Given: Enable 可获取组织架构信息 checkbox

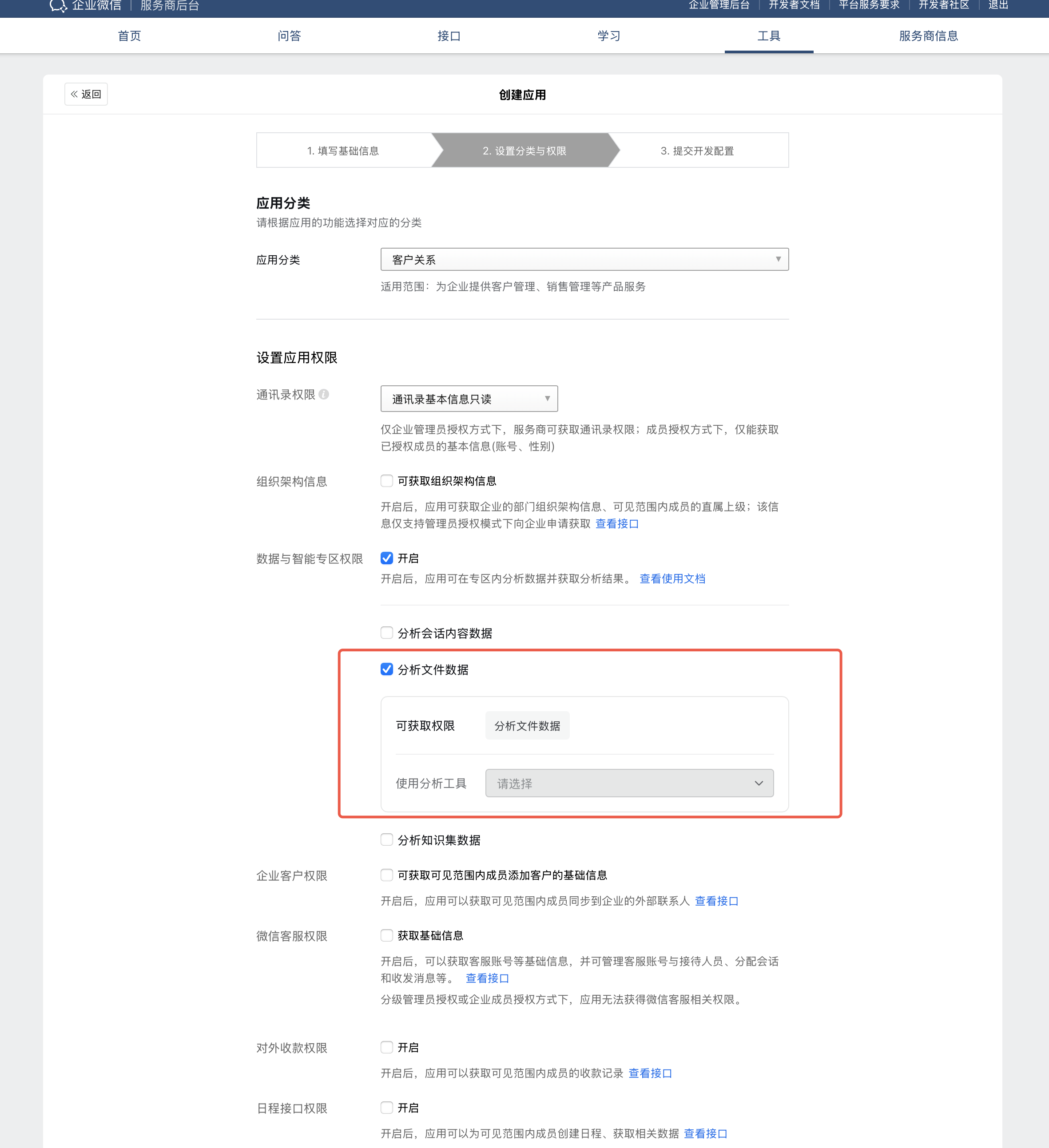Looking at the screenshot, I should click(x=387, y=481).
